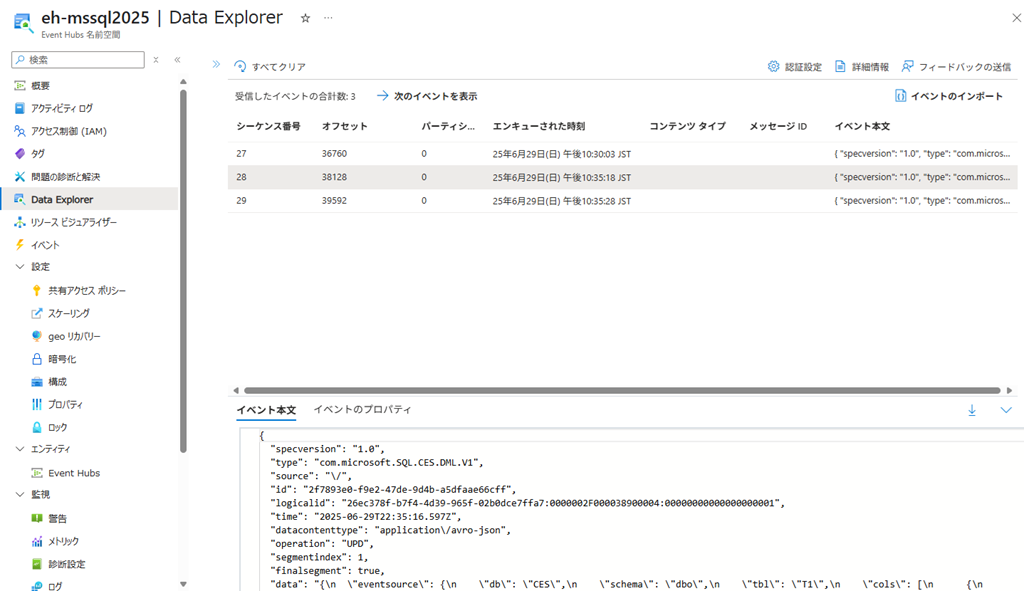Open 構成 configuration page
This screenshot has height=591, width=1024.
[x=57, y=382]
